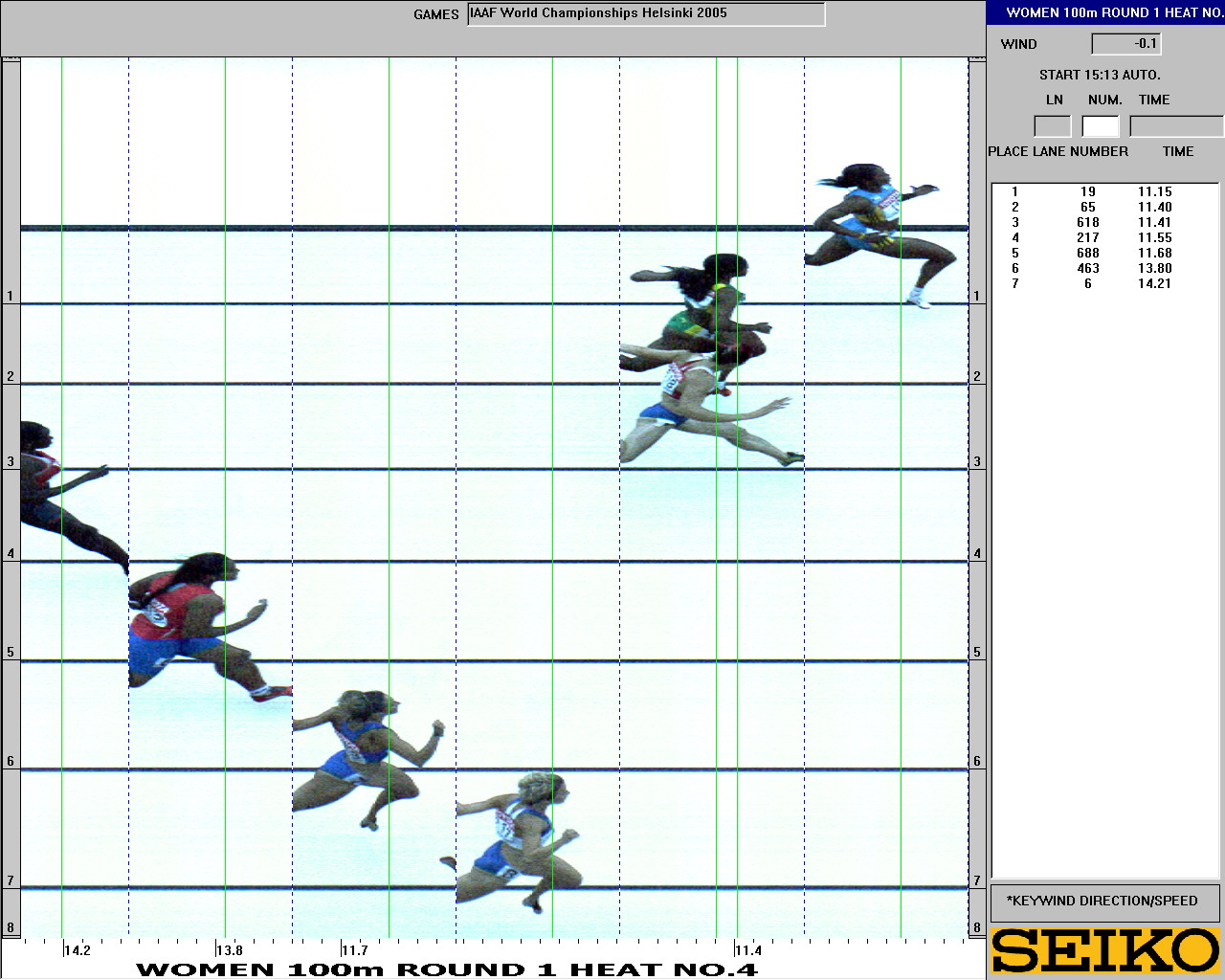Click the 11.7 time scale marker
Image resolution: width=1225 pixels, height=980 pixels.
coord(355,950)
